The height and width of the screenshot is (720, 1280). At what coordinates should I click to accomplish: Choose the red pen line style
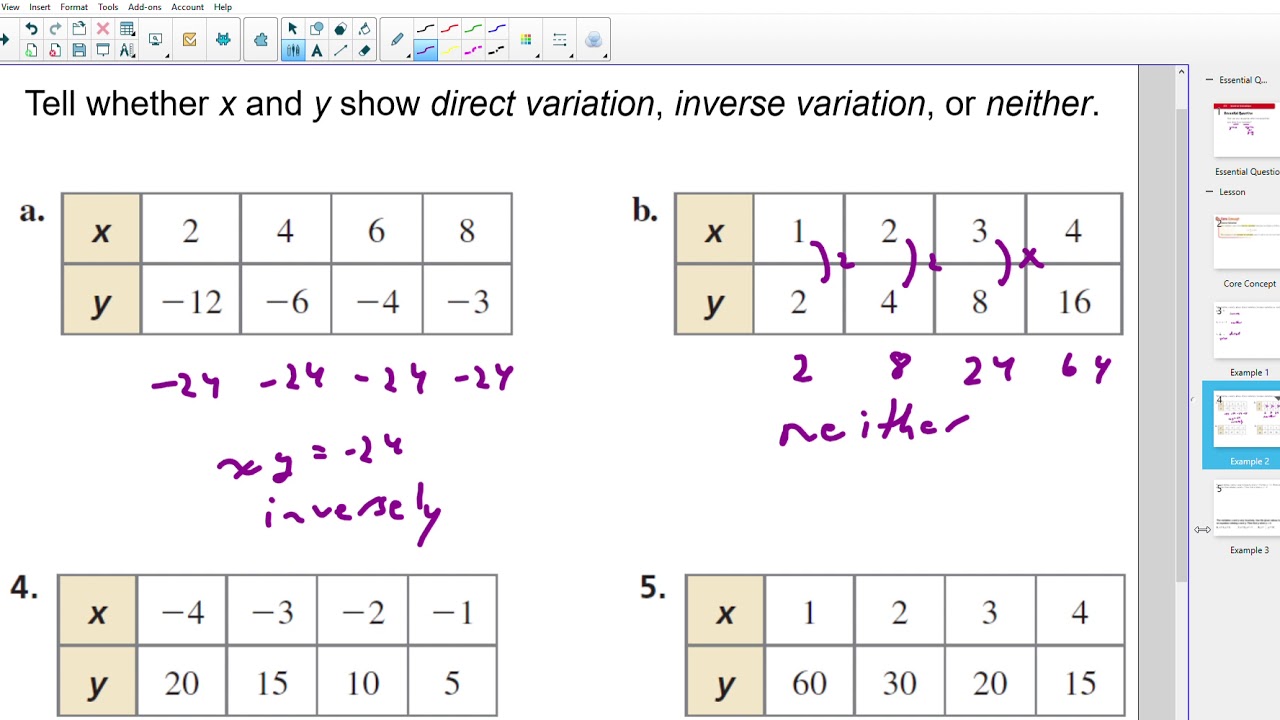tap(449, 29)
